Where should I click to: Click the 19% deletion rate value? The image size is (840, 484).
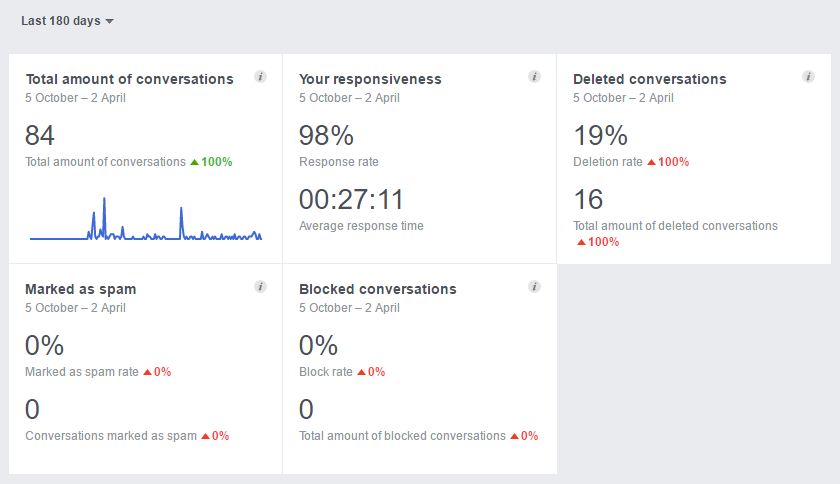coord(601,135)
